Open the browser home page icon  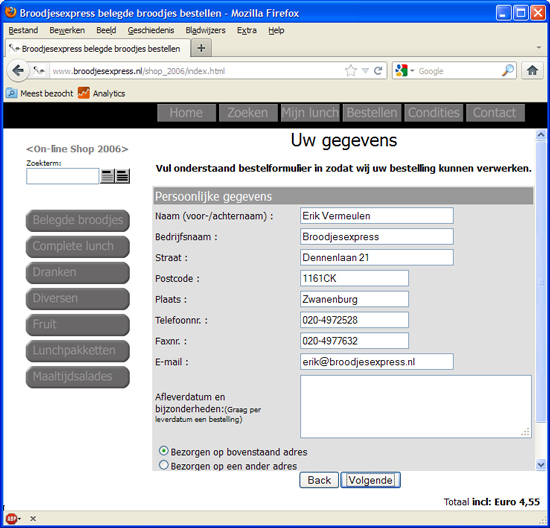532,71
